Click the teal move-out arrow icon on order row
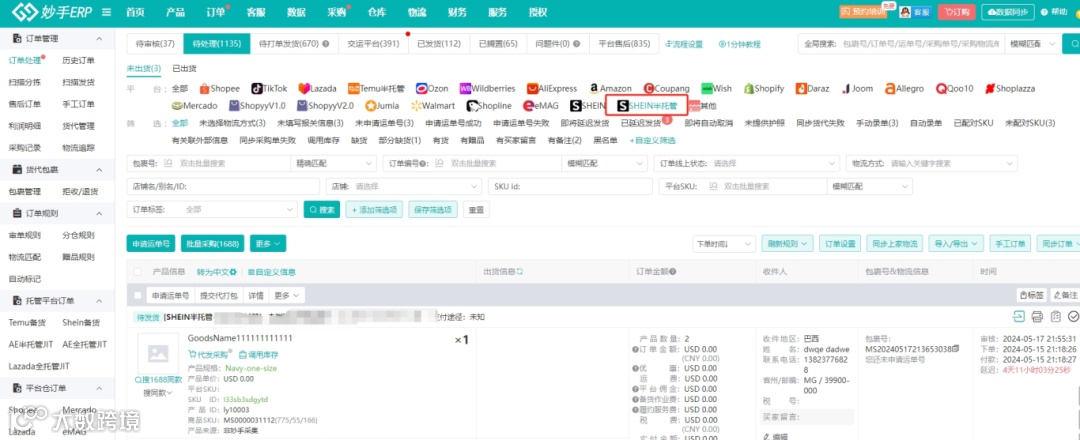This screenshot has height=440, width=1080. tap(1018, 316)
